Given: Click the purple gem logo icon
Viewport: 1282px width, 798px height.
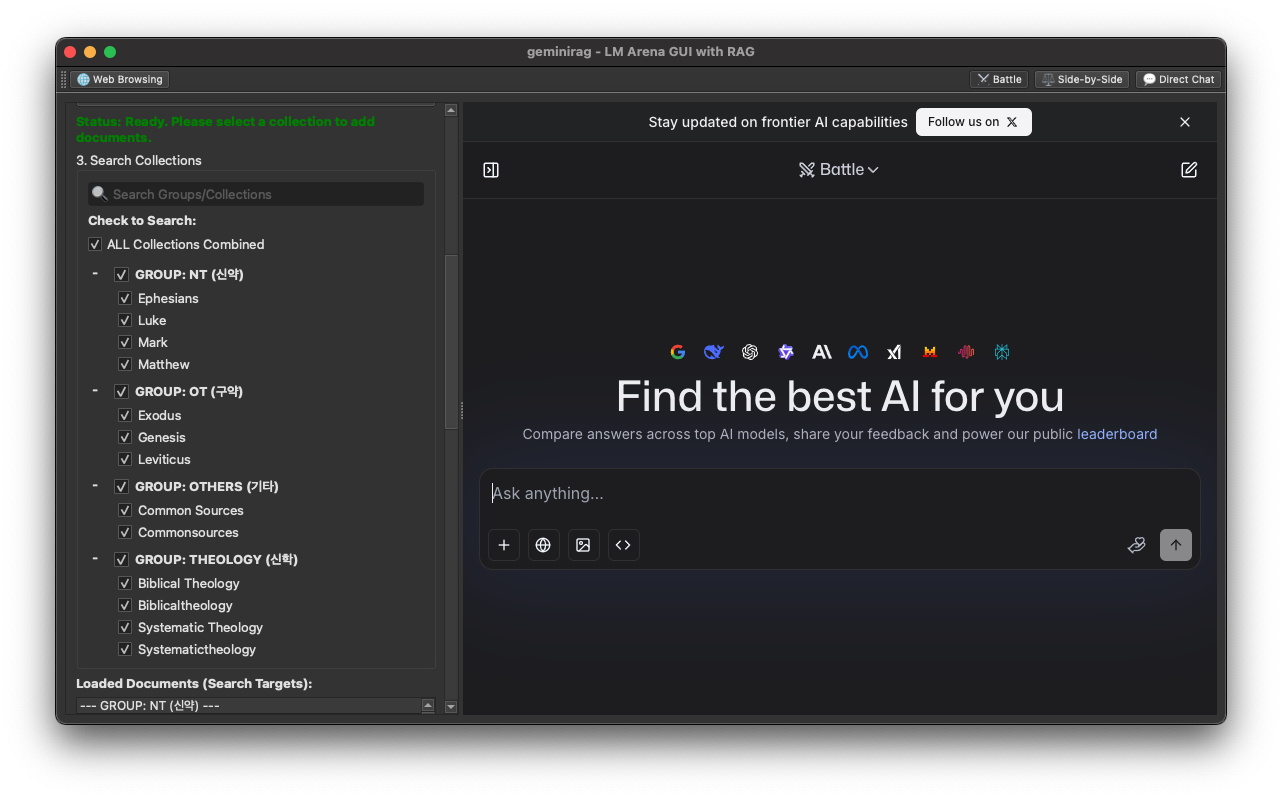Looking at the screenshot, I should (786, 352).
